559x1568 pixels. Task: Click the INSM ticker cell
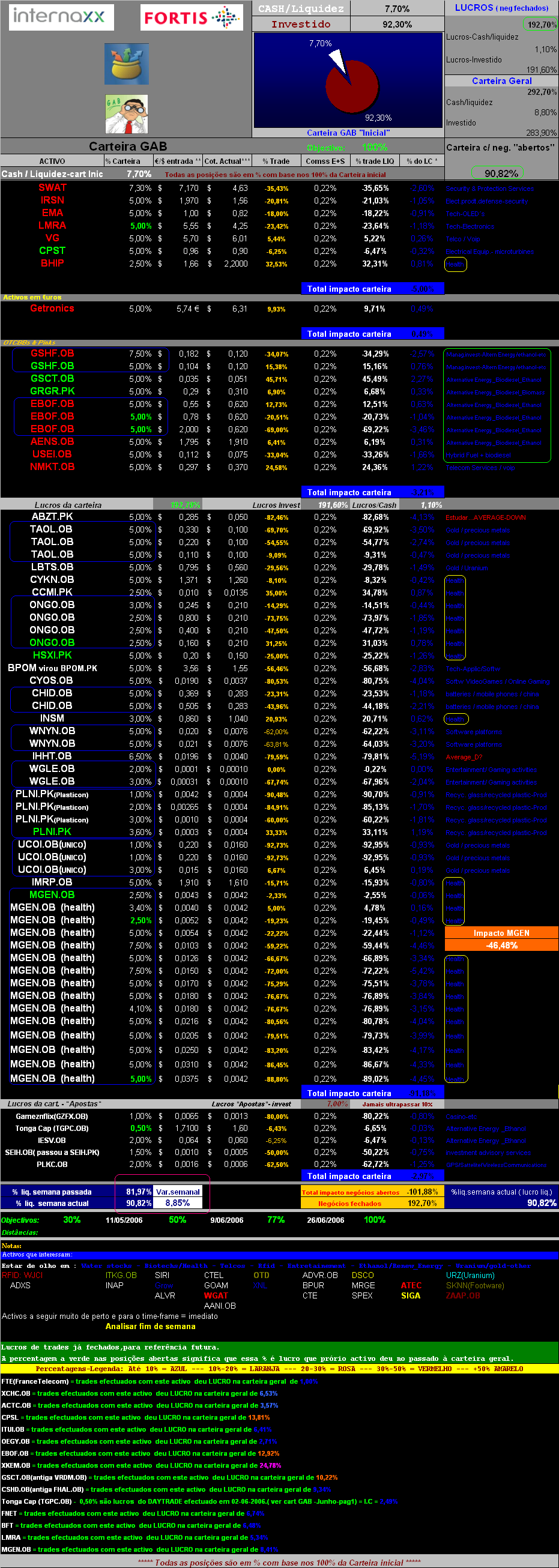52,719
